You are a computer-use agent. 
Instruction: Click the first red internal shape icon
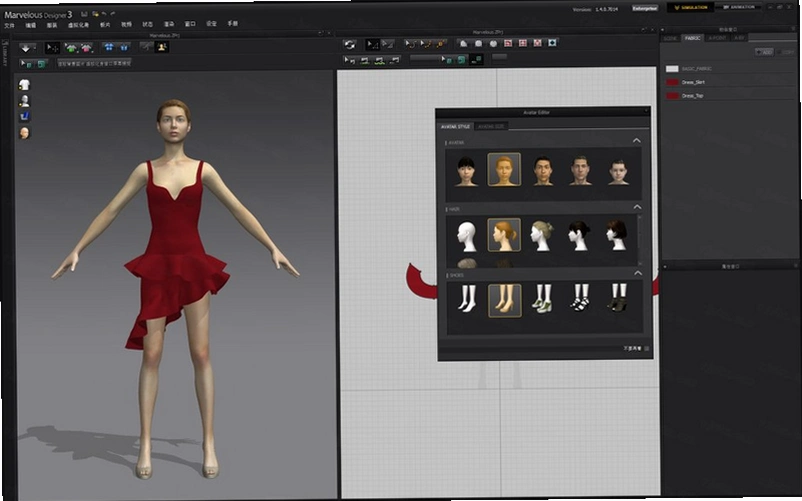508,43
